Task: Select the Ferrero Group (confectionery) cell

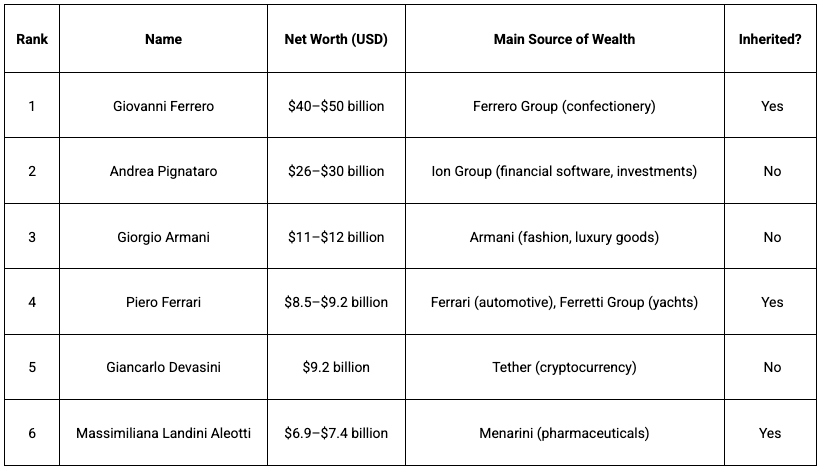Action: [x=564, y=106]
